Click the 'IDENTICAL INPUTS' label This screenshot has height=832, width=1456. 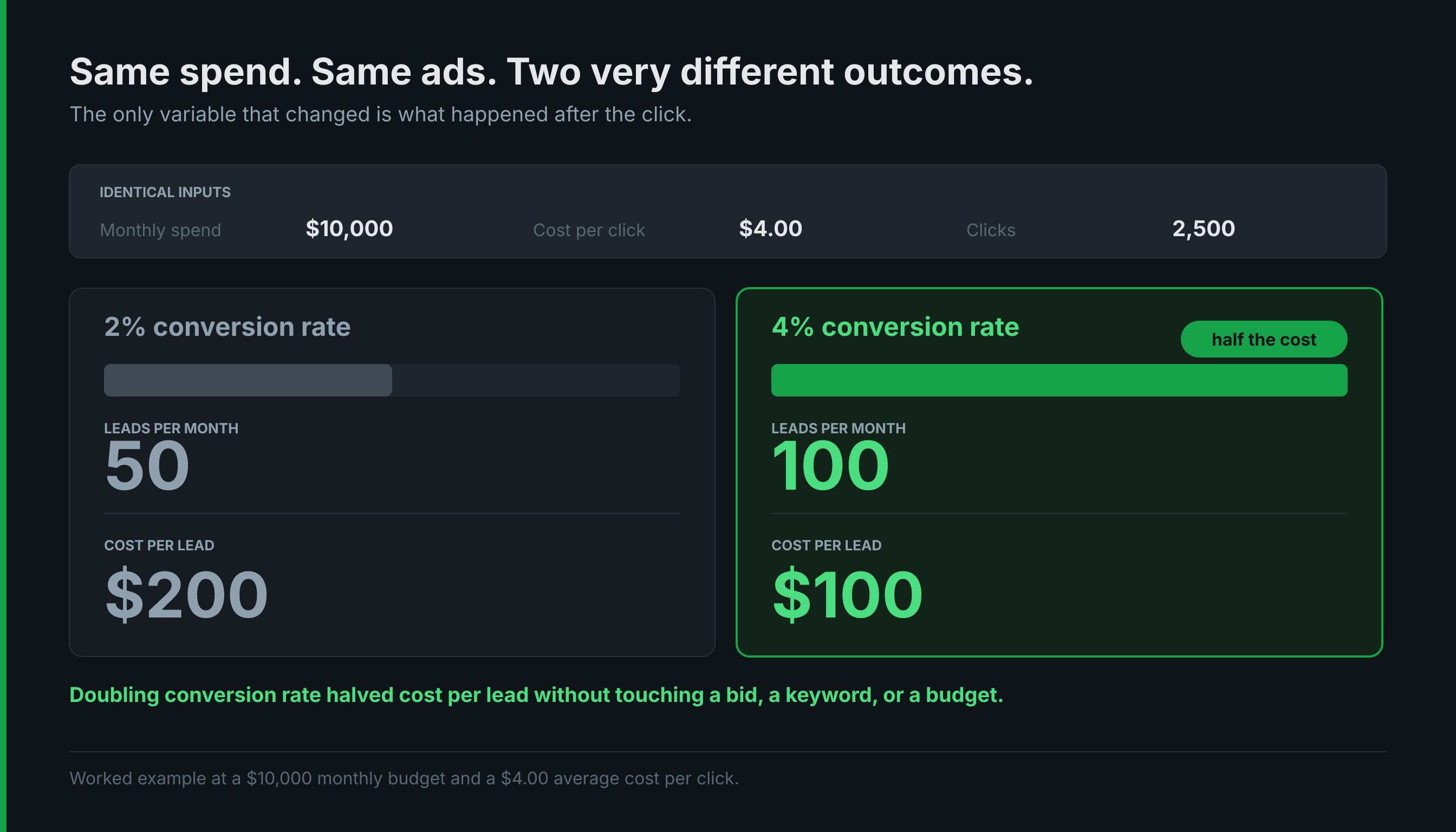[165, 192]
